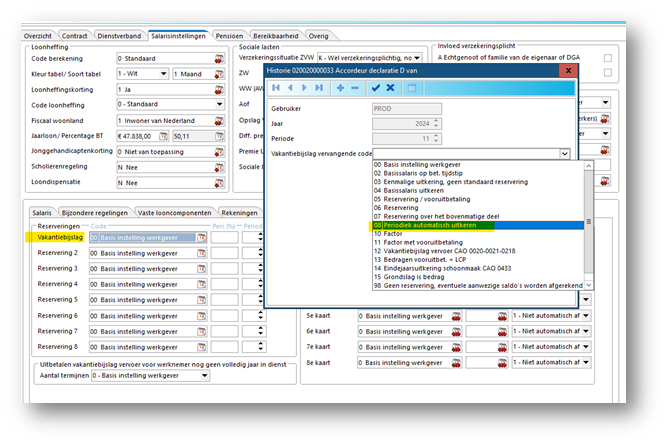The width and height of the screenshot is (668, 445).
Task: Select 10 Factor option
Action: [478, 234]
